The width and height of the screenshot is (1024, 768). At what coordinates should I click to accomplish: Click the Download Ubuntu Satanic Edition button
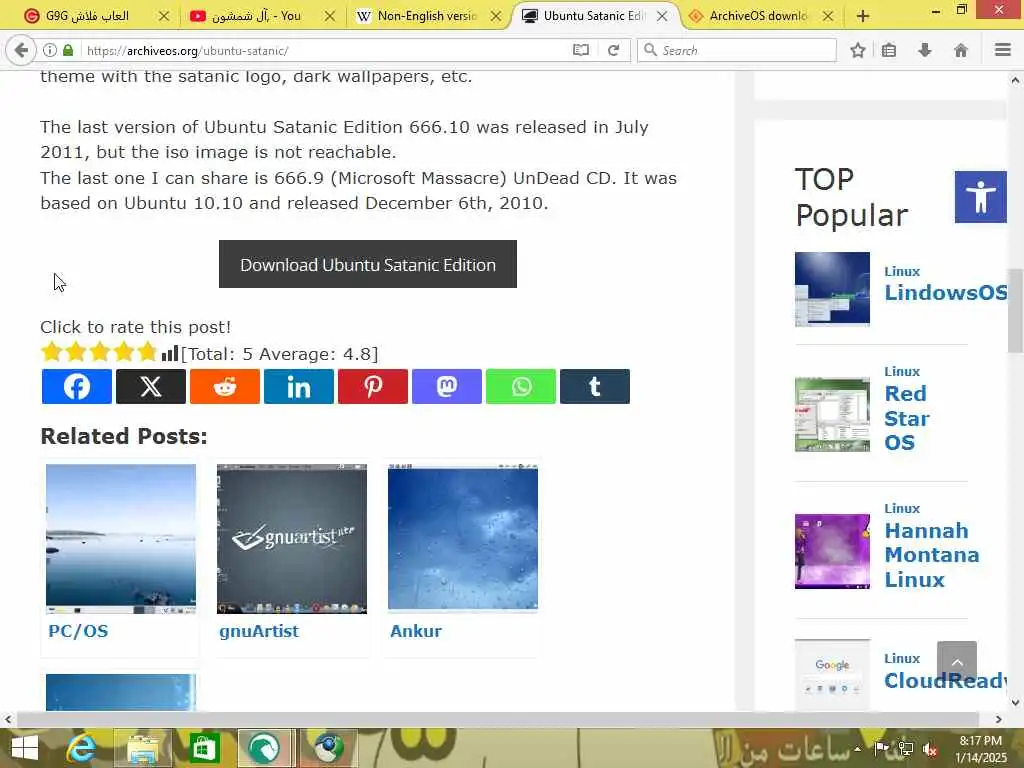point(368,264)
